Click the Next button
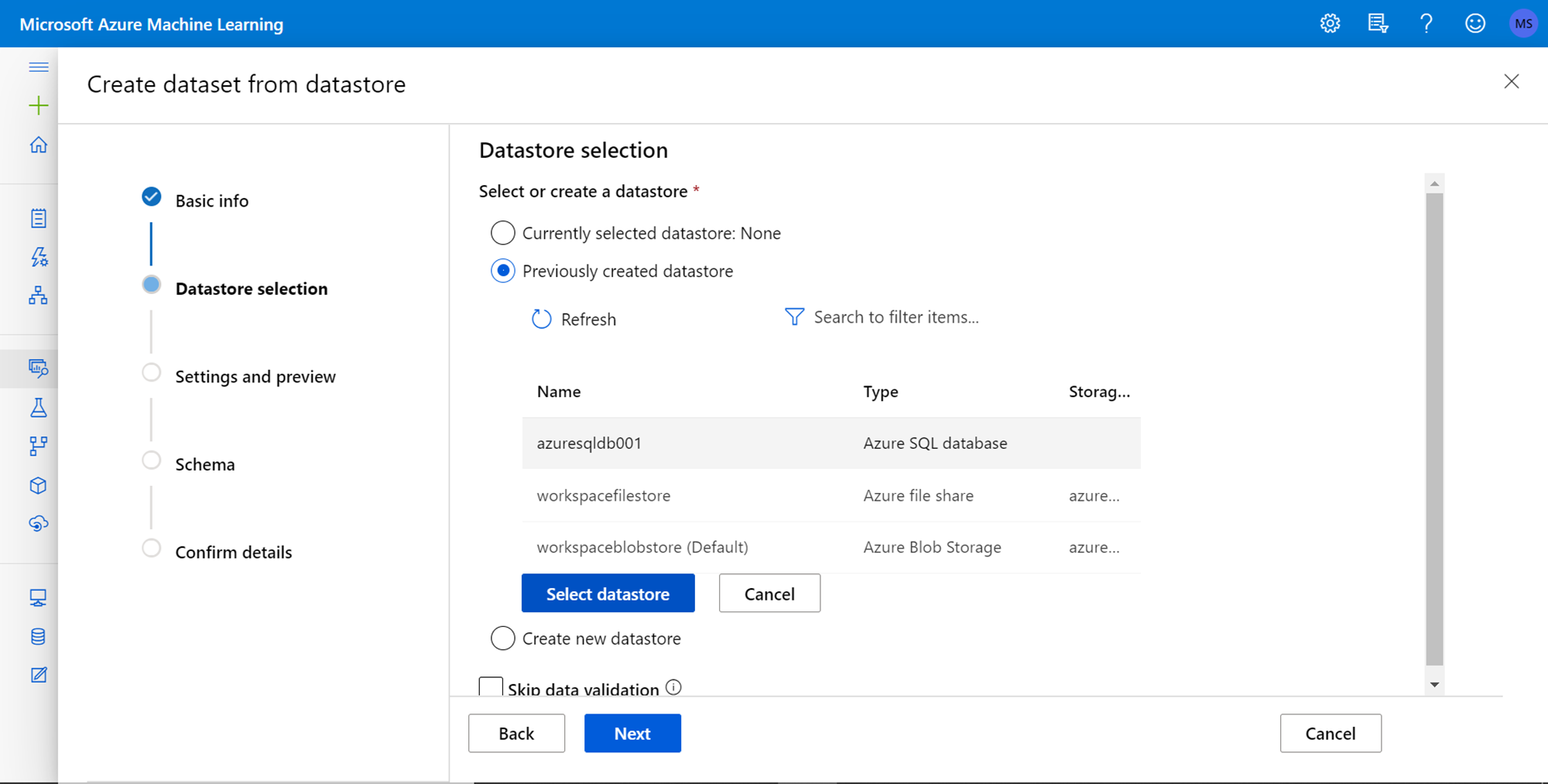This screenshot has width=1548, height=784. [x=632, y=734]
